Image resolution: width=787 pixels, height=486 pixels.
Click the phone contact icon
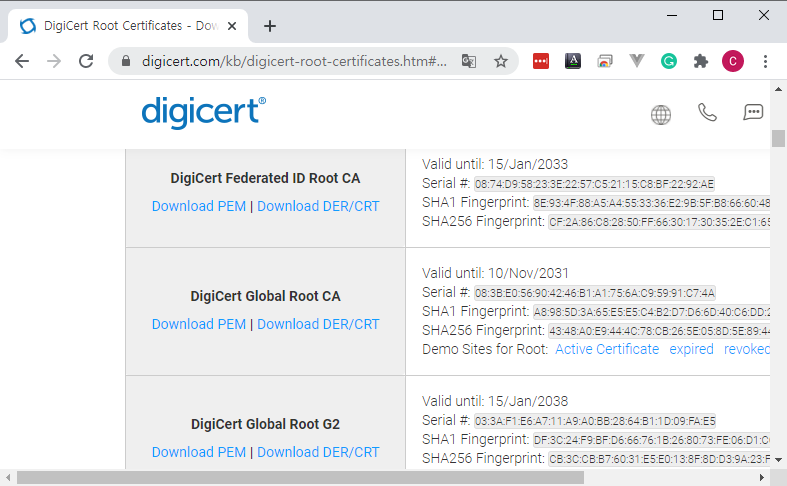coord(707,112)
